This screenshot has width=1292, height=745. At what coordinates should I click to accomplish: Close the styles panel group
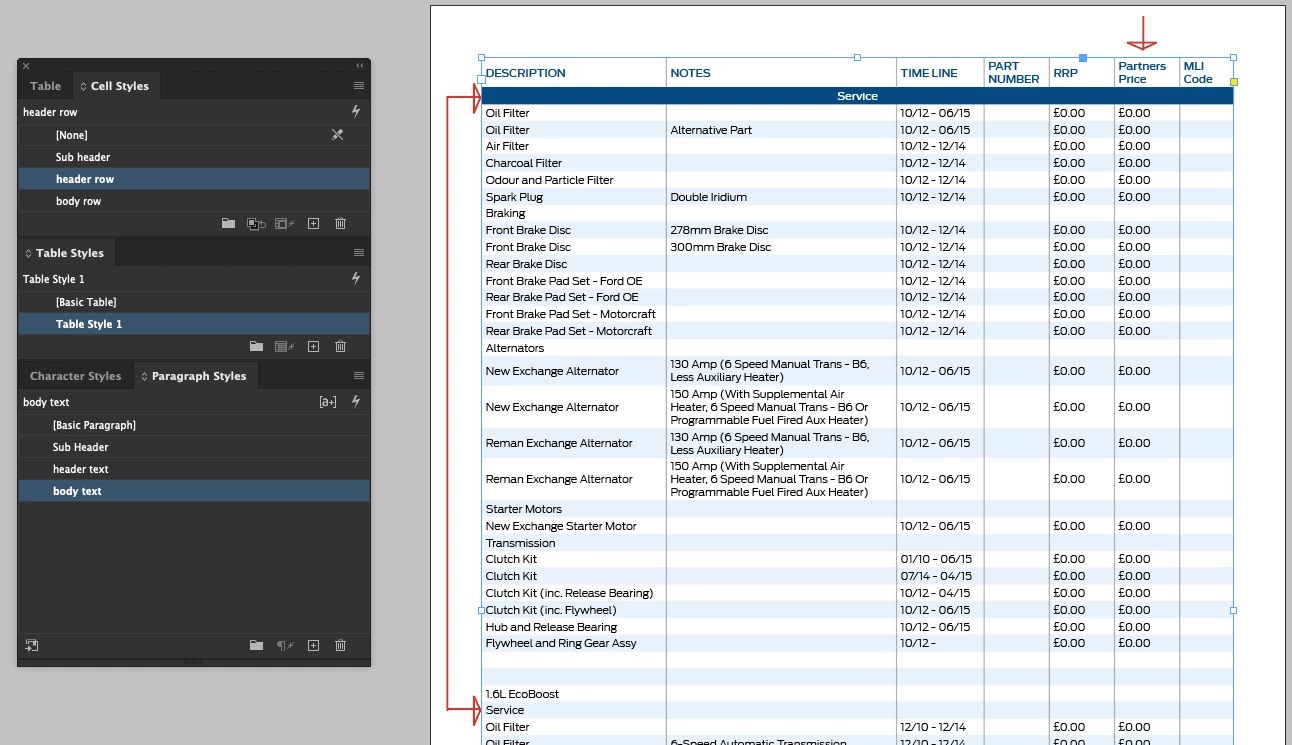tap(26, 65)
